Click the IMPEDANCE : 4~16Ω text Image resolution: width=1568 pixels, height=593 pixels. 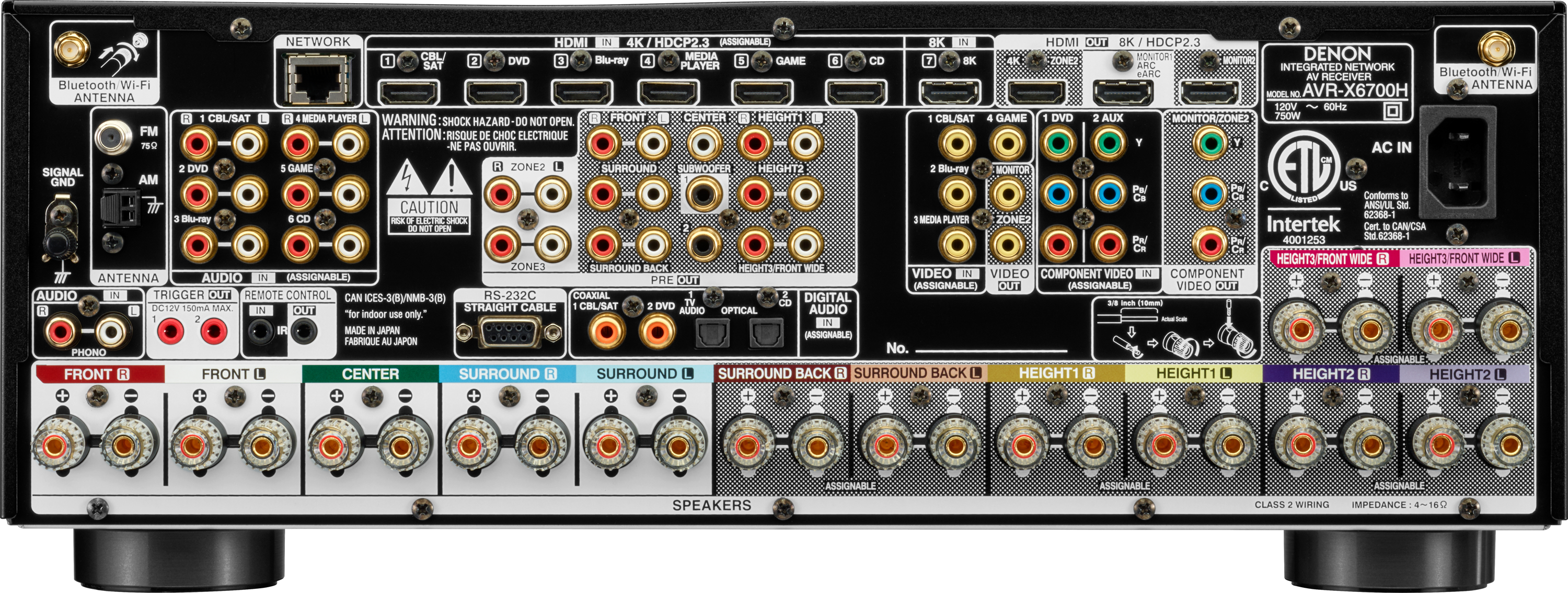[1399, 505]
